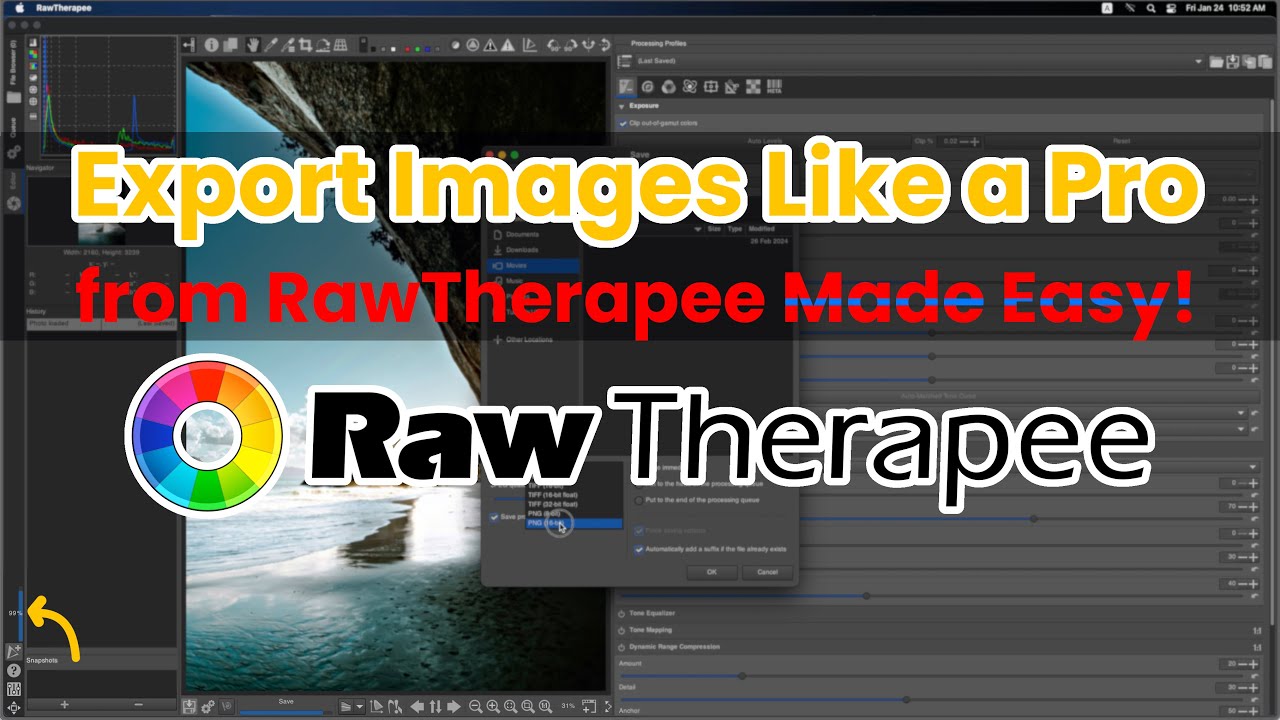
Task: Click Cancel in the Save dialog
Action: tap(767, 572)
